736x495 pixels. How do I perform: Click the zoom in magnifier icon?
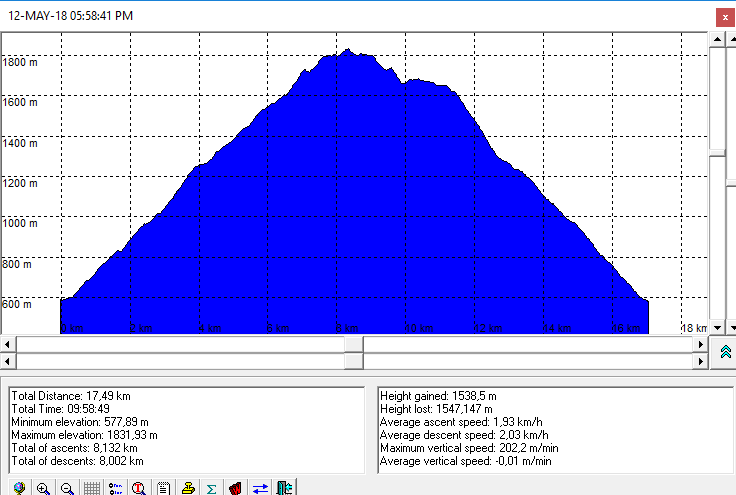coord(43,488)
